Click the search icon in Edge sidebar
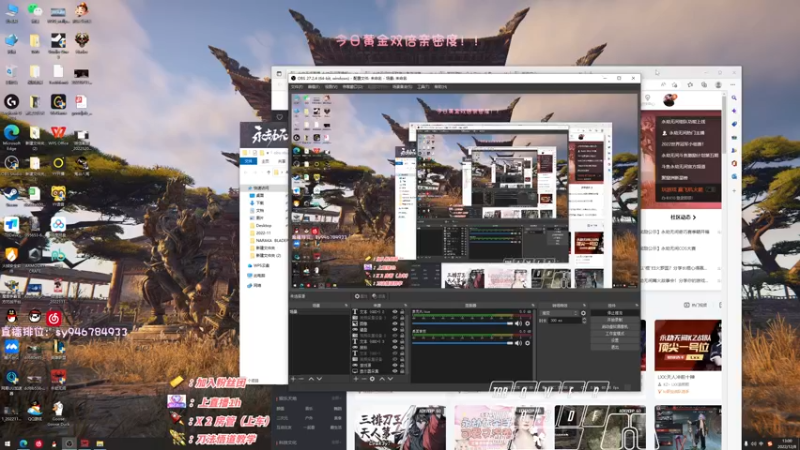The height and width of the screenshot is (450, 800). point(734,97)
